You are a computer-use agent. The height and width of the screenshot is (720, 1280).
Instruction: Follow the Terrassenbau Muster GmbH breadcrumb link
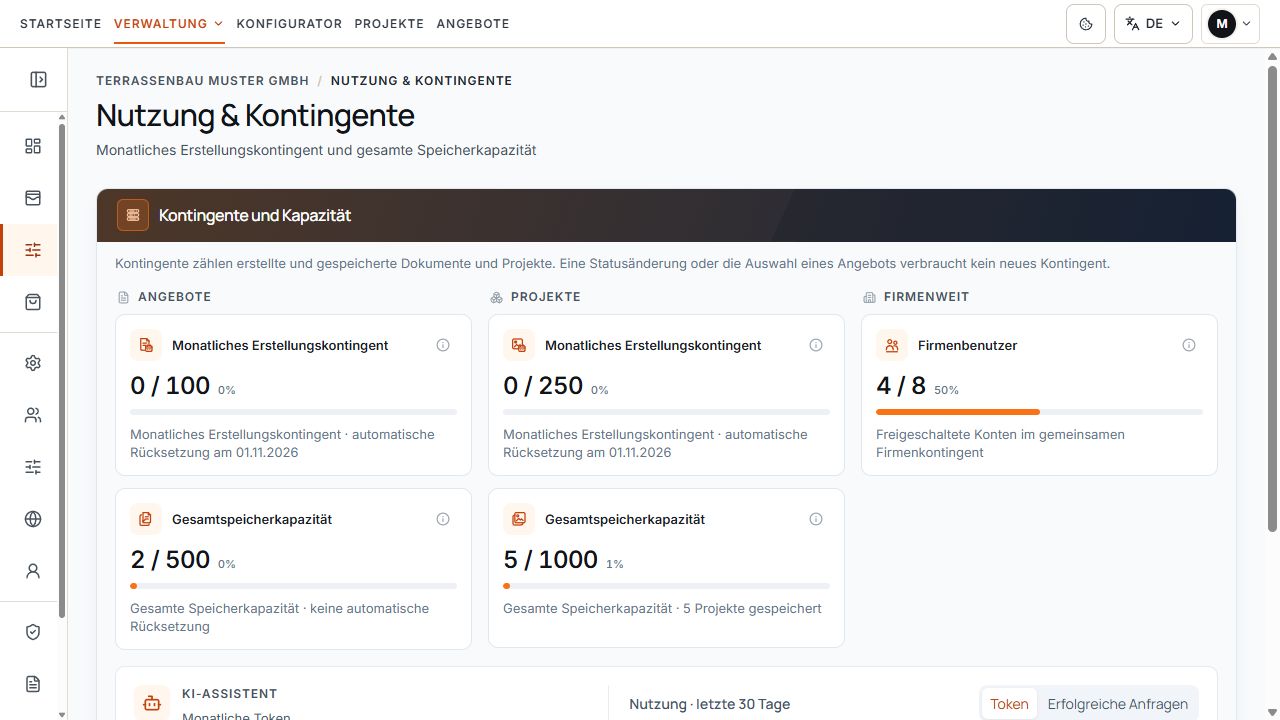coord(203,81)
